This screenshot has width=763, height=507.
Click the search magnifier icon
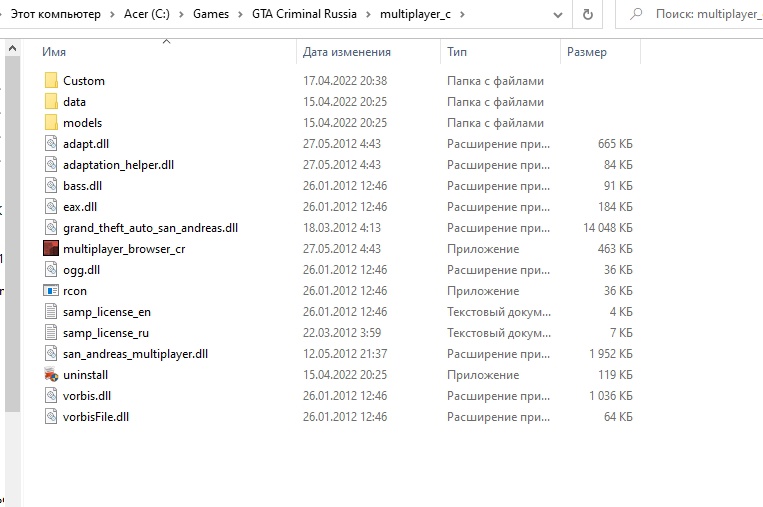coord(636,15)
